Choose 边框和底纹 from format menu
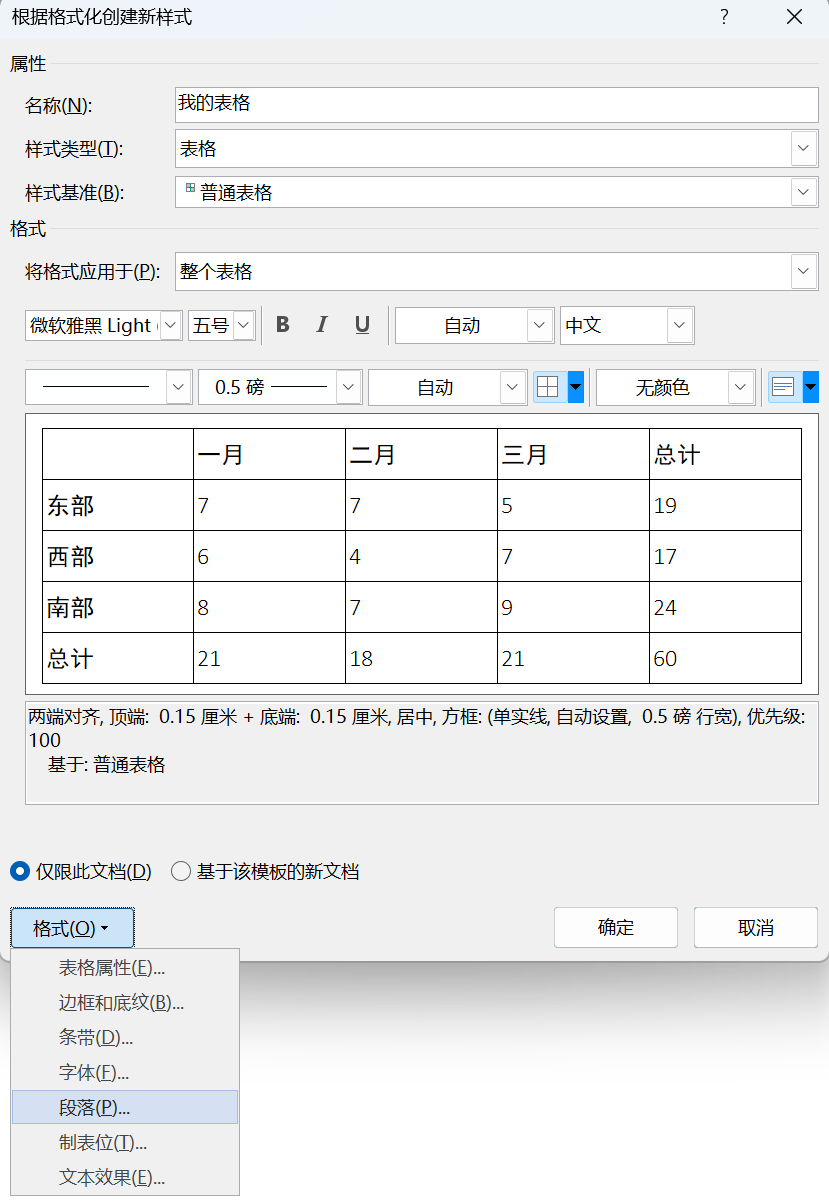 pyautogui.click(x=125, y=1002)
